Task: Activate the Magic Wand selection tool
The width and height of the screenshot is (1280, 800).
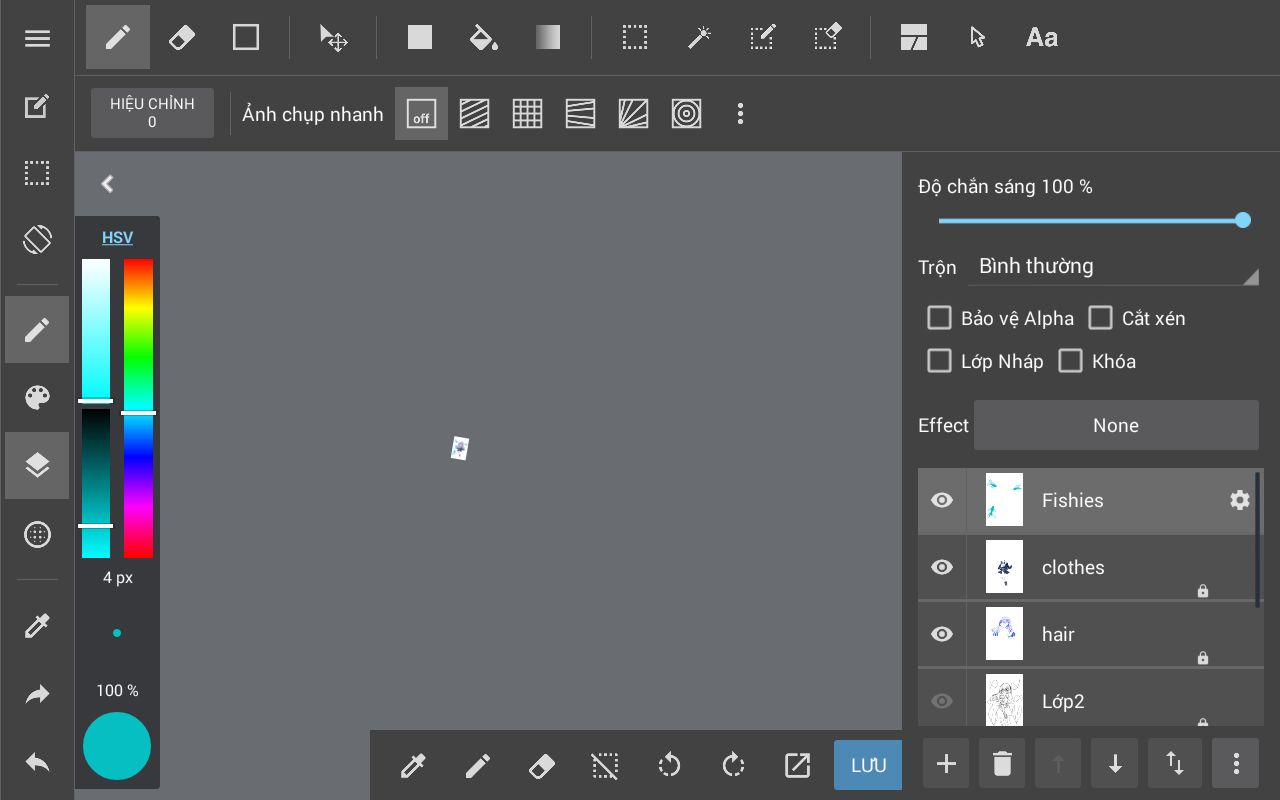Action: point(698,38)
